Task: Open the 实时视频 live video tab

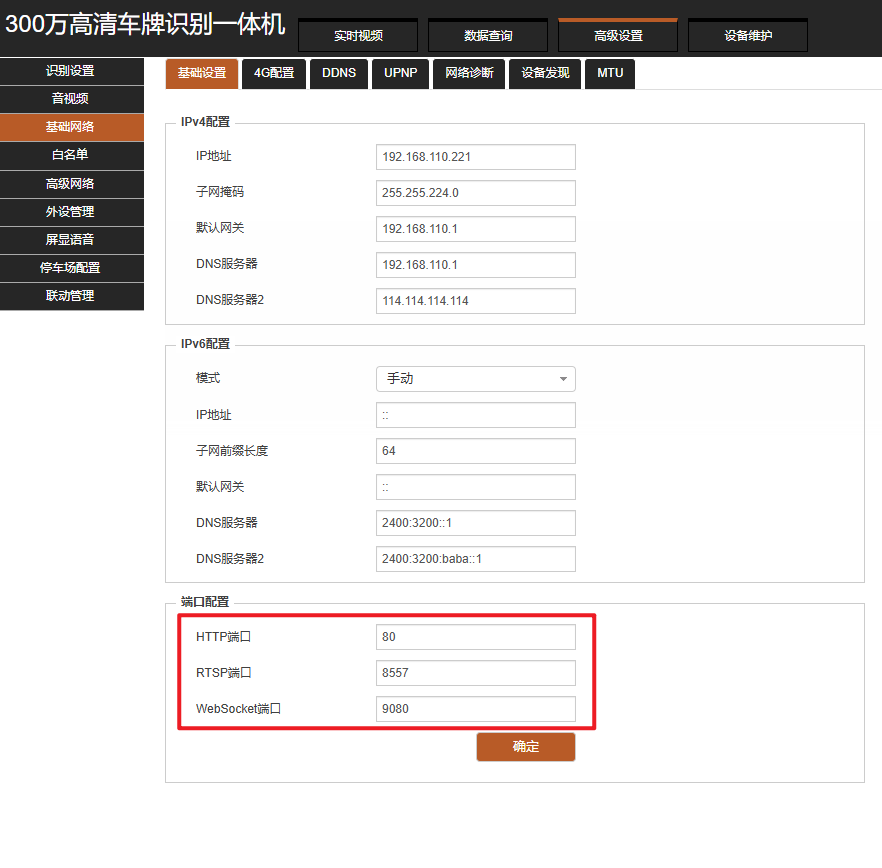Action: [358, 35]
